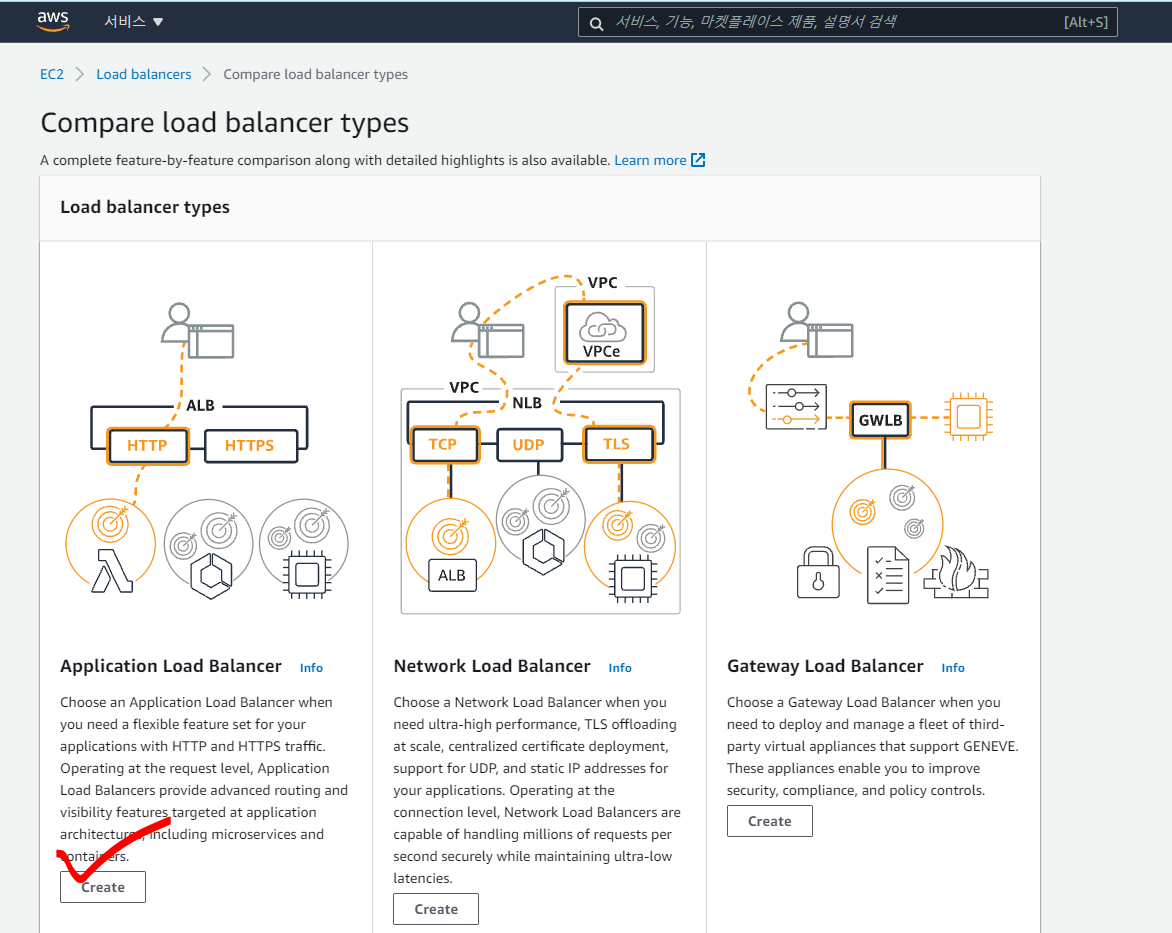Image resolution: width=1172 pixels, height=933 pixels.
Task: Click the Load balancer types panel header
Action: tap(540, 208)
